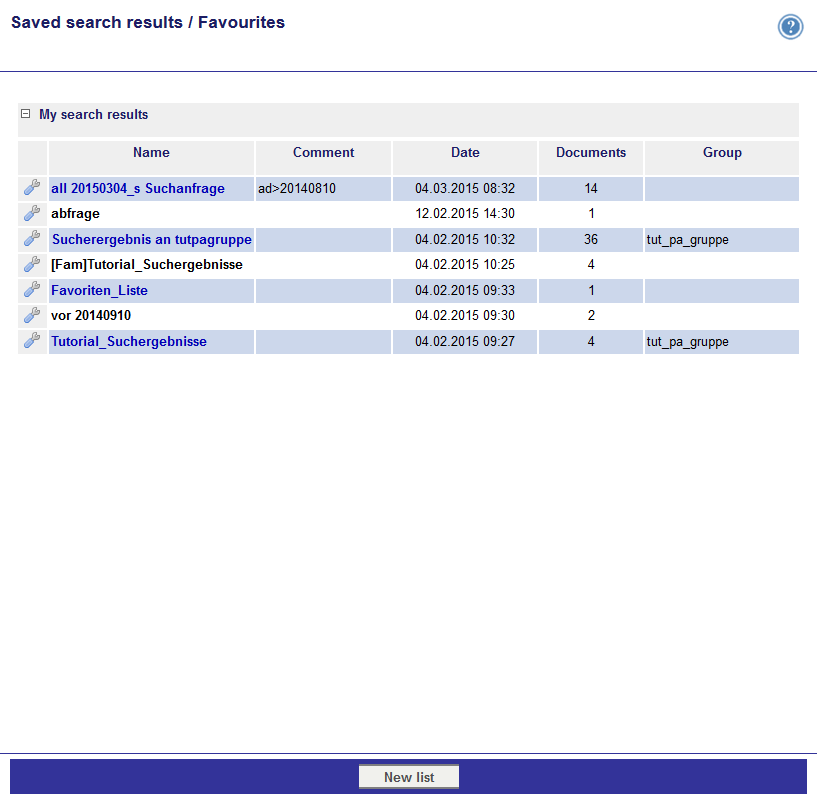Open [Fam]Tutorial_Suchergebnisse list
820x804 pixels.
coord(146,265)
